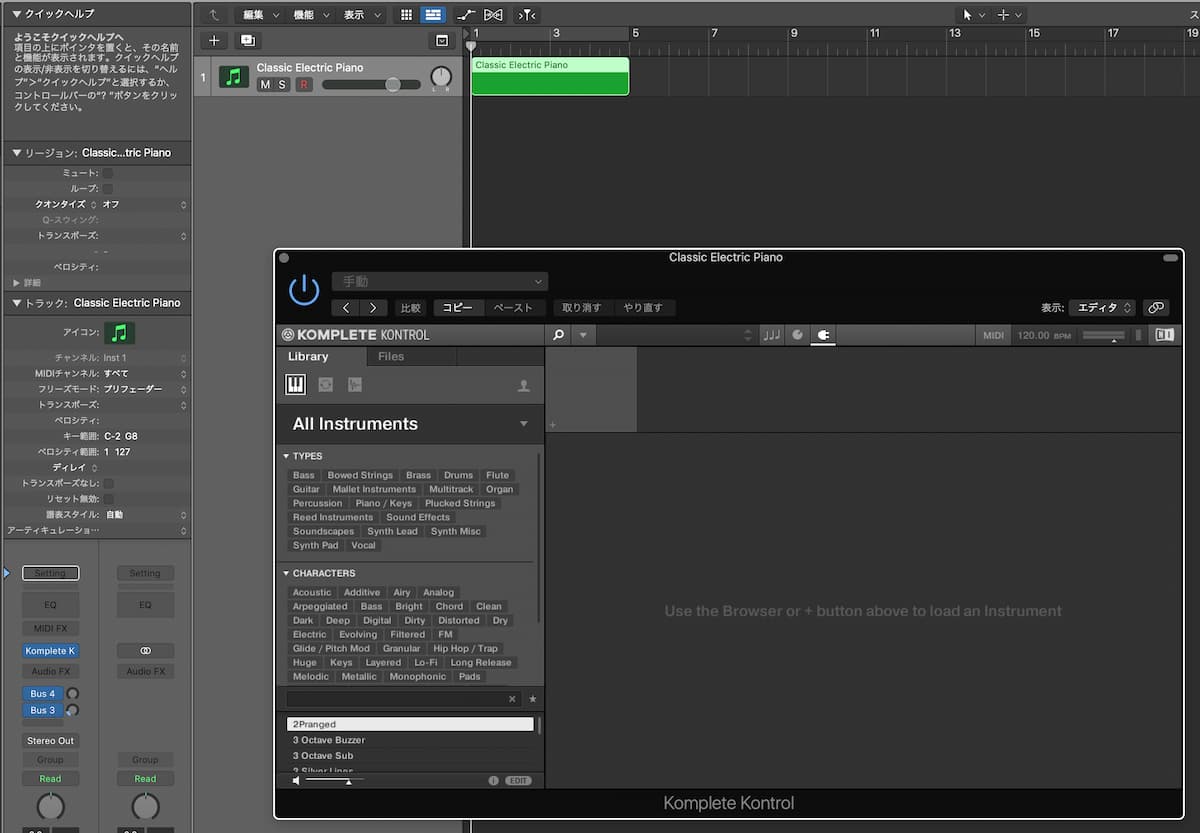Click the catch playhead button

[x=527, y=15]
